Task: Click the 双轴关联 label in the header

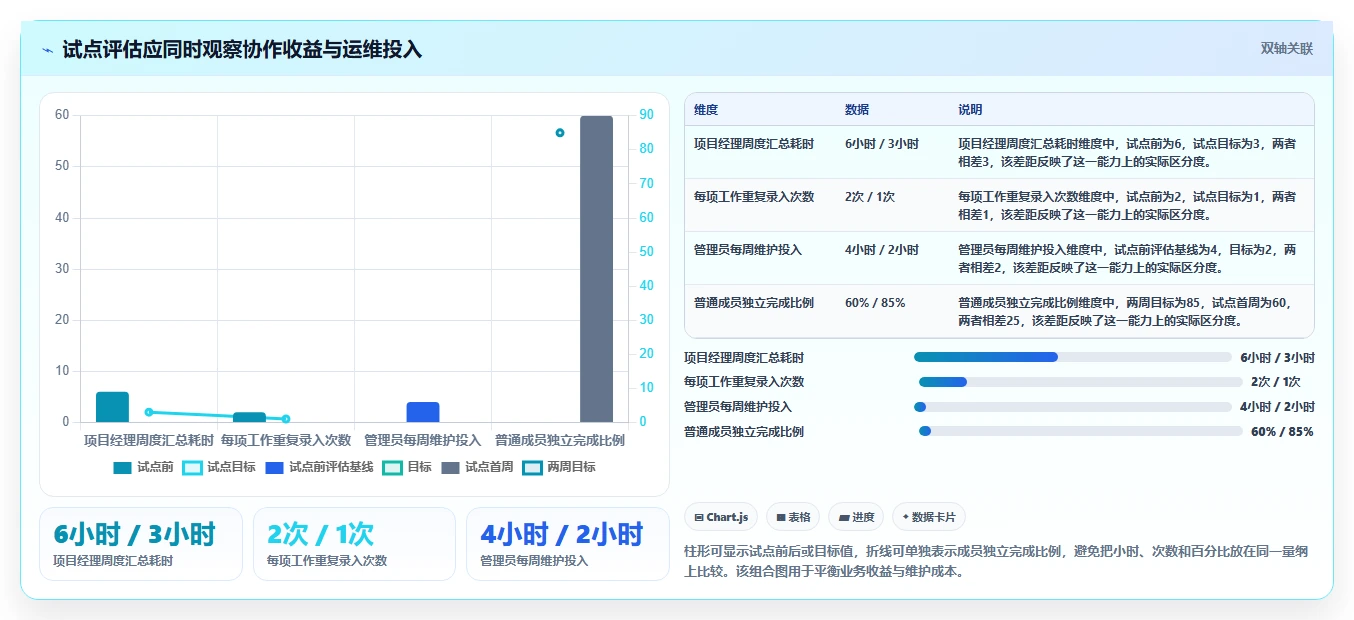Action: (x=1286, y=49)
